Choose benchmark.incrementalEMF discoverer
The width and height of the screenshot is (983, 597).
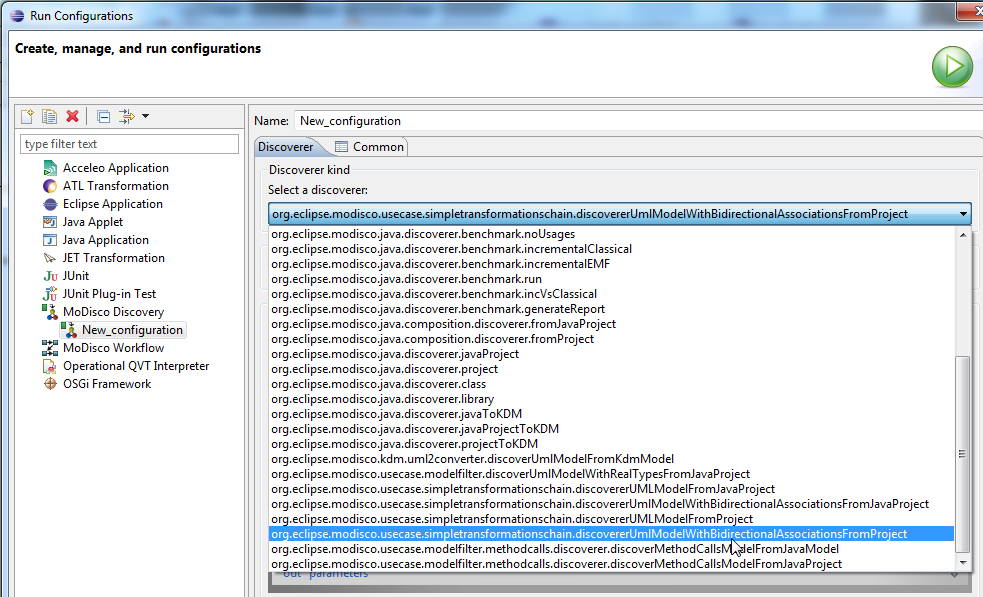[611, 265]
